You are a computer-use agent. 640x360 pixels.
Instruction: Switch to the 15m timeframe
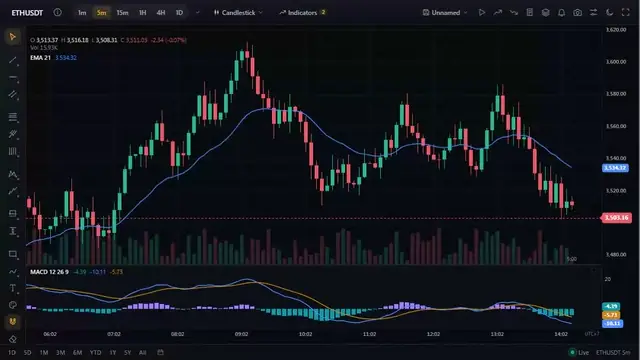pos(122,13)
